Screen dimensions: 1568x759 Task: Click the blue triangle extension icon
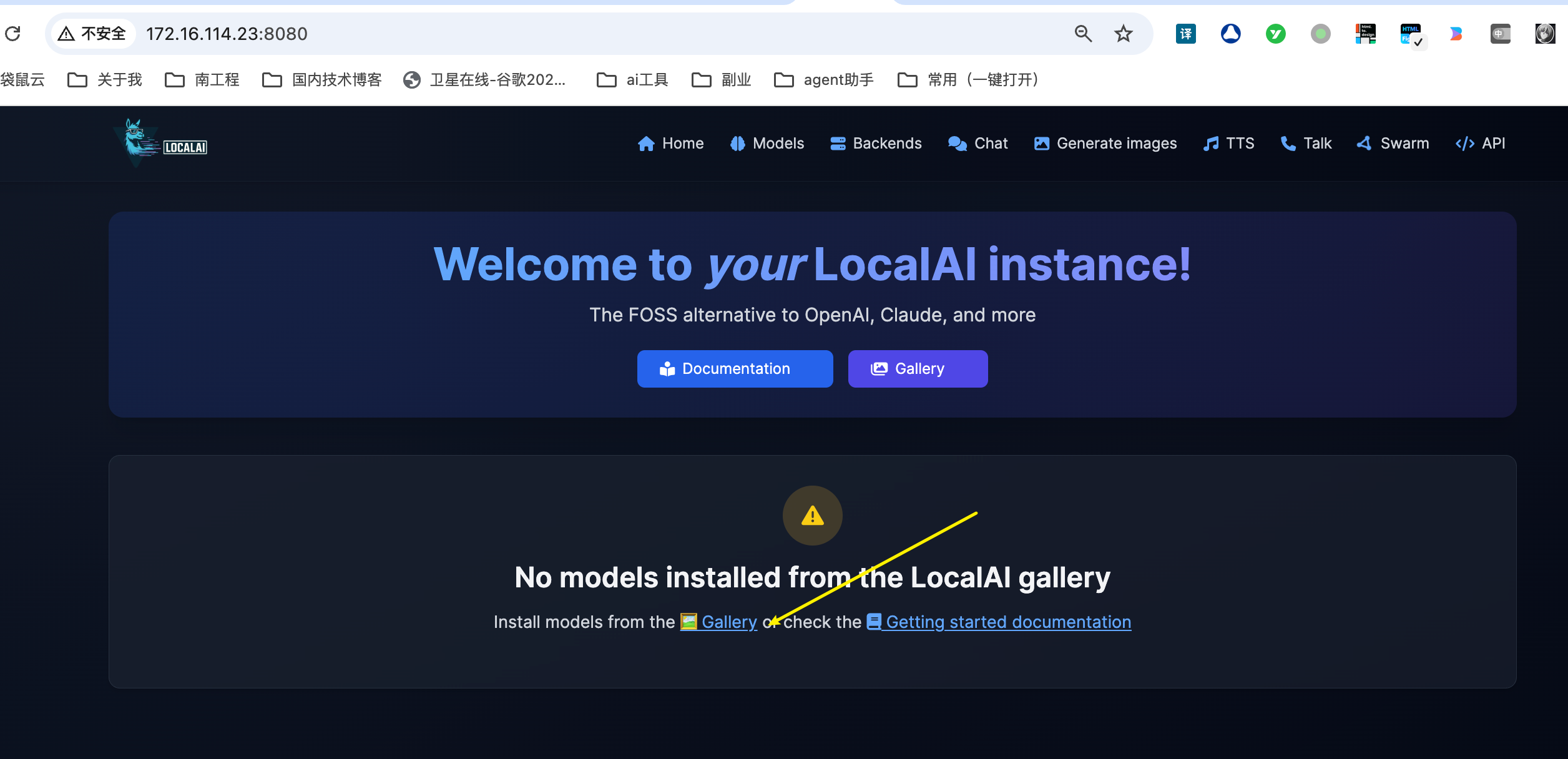(1231, 34)
